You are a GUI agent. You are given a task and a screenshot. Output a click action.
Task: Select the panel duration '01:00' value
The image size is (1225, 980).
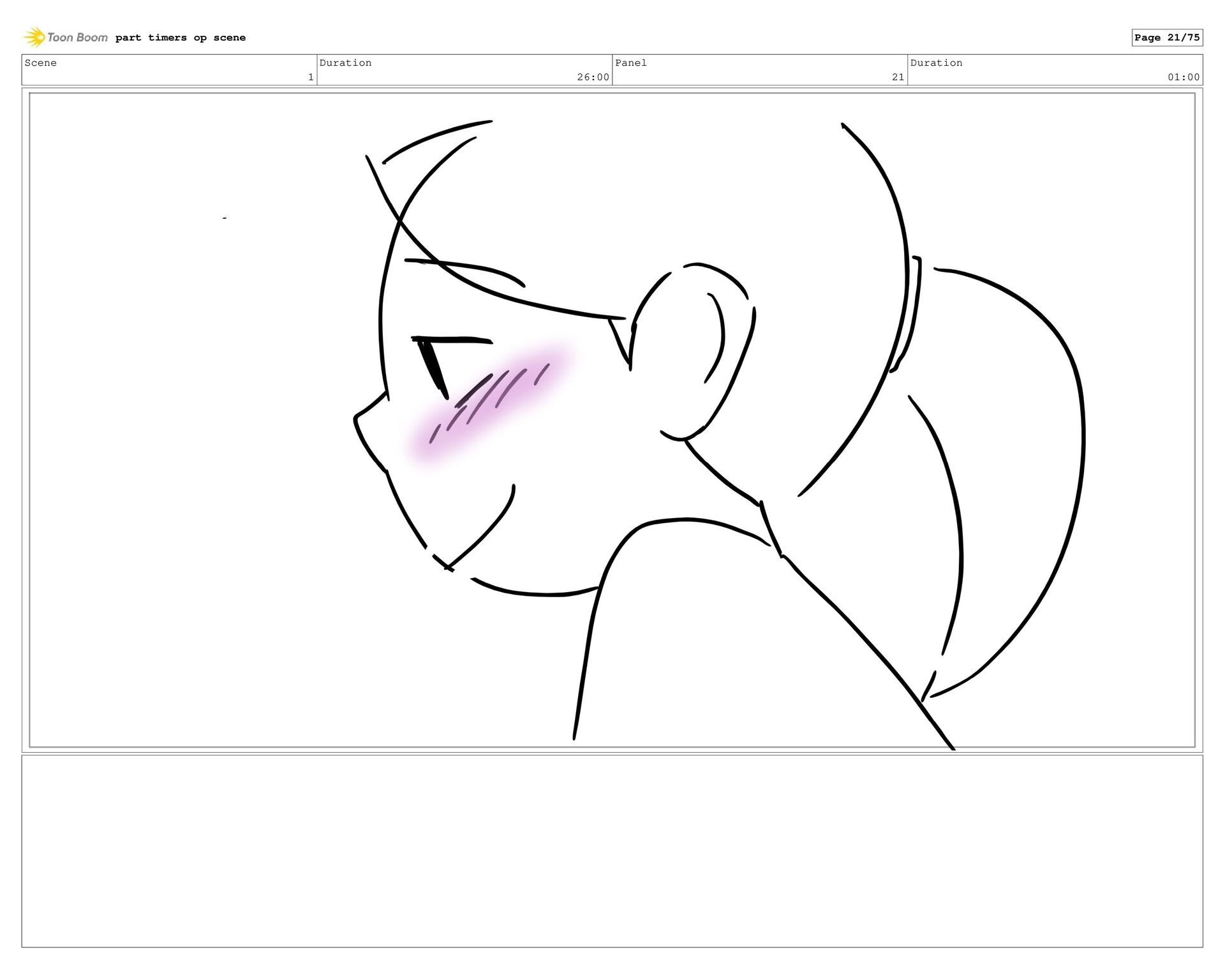pos(1184,77)
